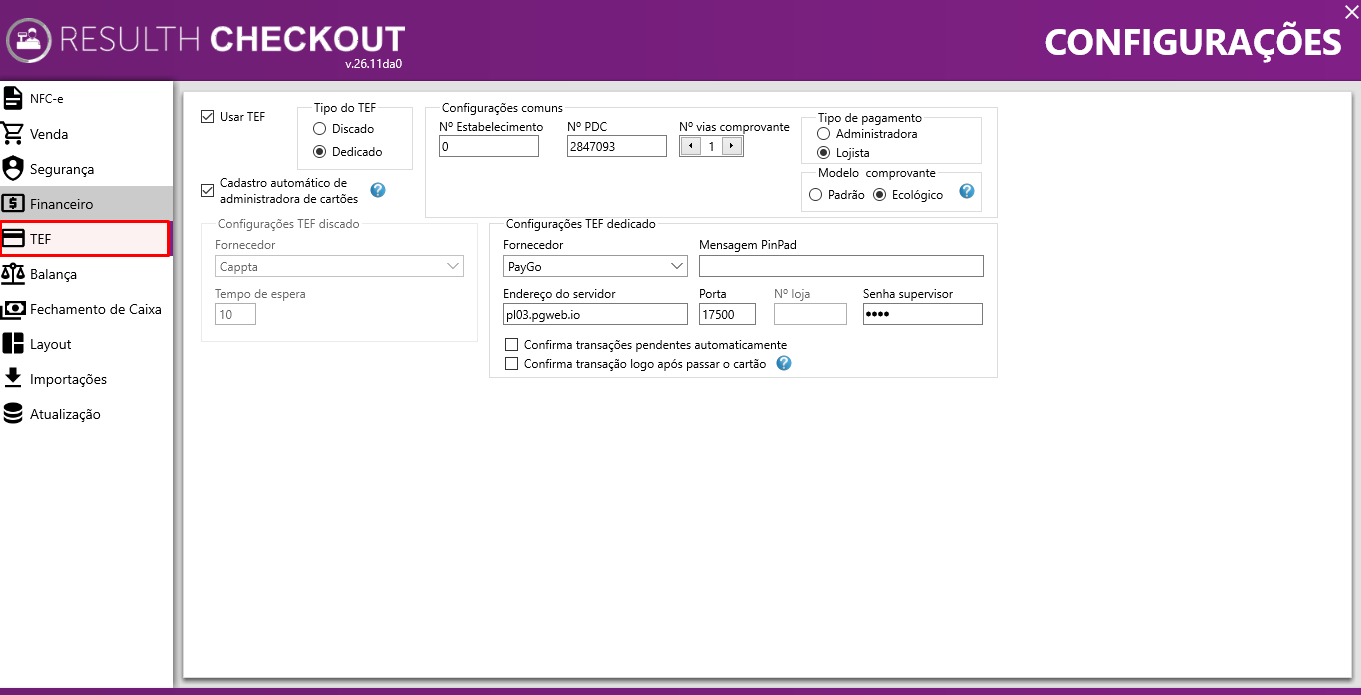Click the Importações download arrow icon
Viewport: 1361px width, 695px height.
(13, 378)
